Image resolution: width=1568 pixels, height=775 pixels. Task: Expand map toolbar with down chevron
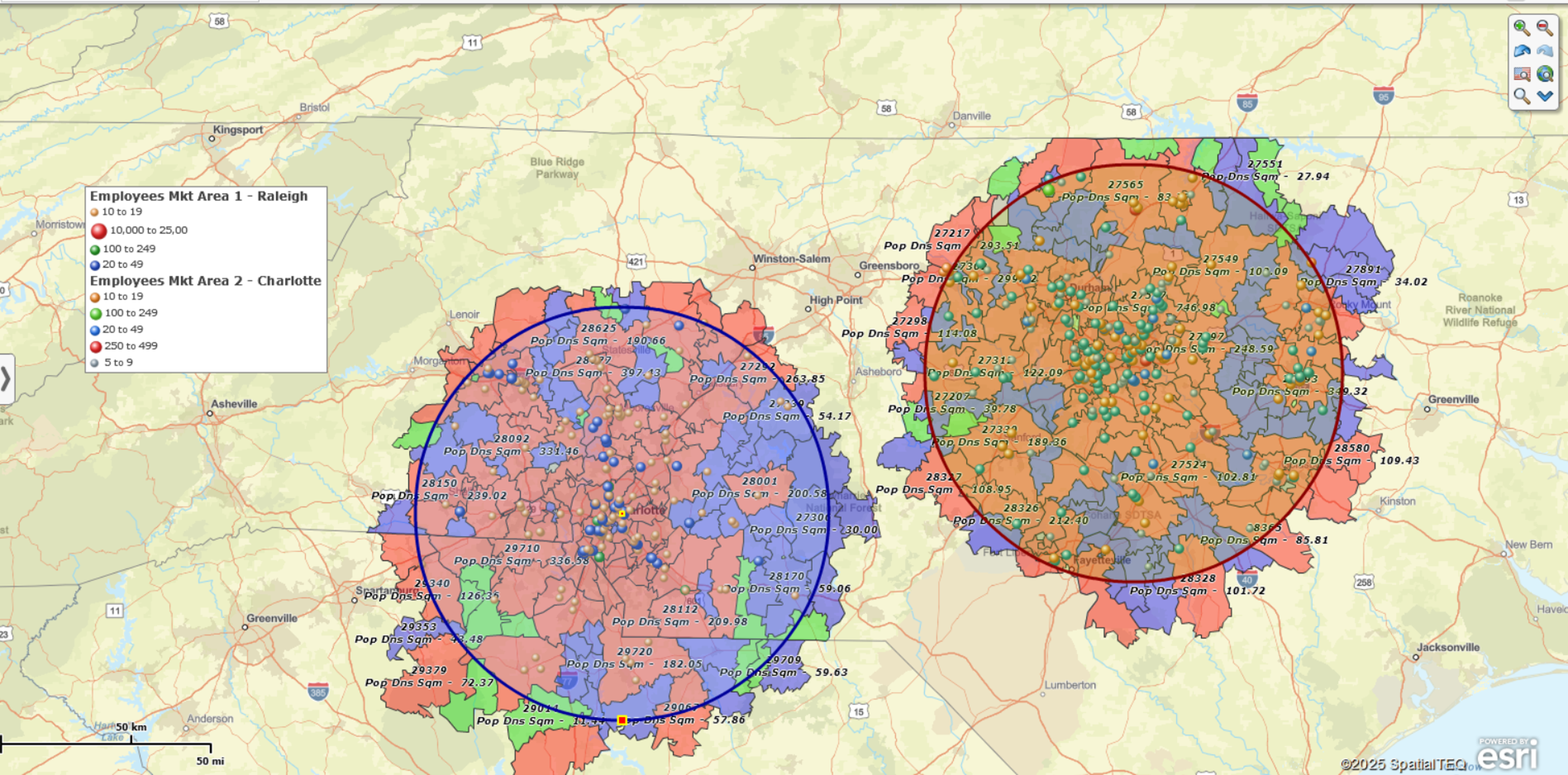tap(1545, 96)
